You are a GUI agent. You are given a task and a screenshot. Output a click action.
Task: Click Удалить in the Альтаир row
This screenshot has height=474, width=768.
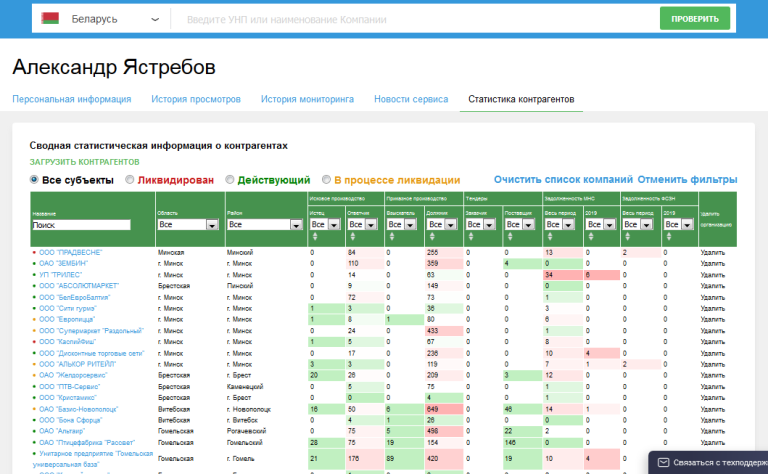click(x=713, y=431)
